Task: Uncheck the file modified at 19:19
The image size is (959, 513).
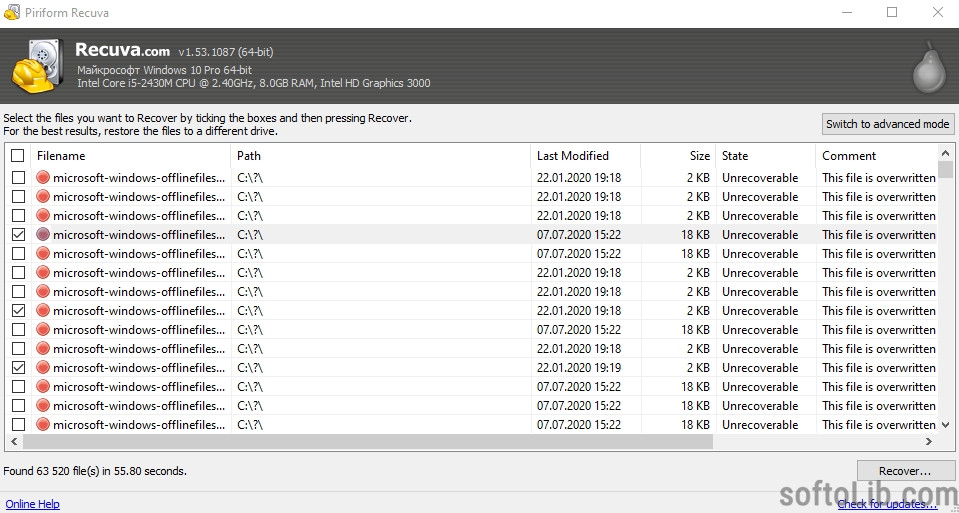Action: pos(18,367)
